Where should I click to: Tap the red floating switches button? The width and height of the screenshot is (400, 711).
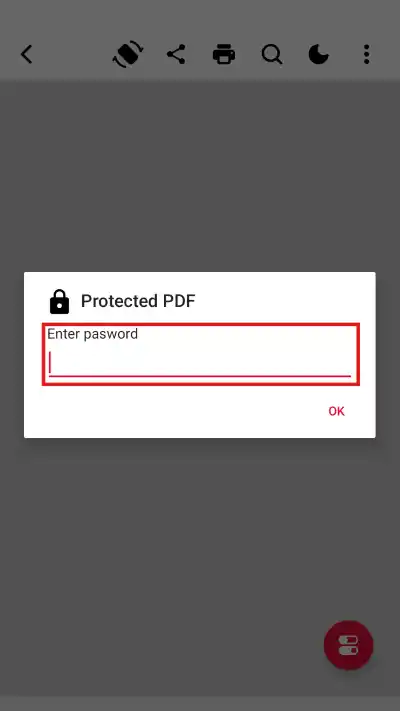click(x=348, y=645)
